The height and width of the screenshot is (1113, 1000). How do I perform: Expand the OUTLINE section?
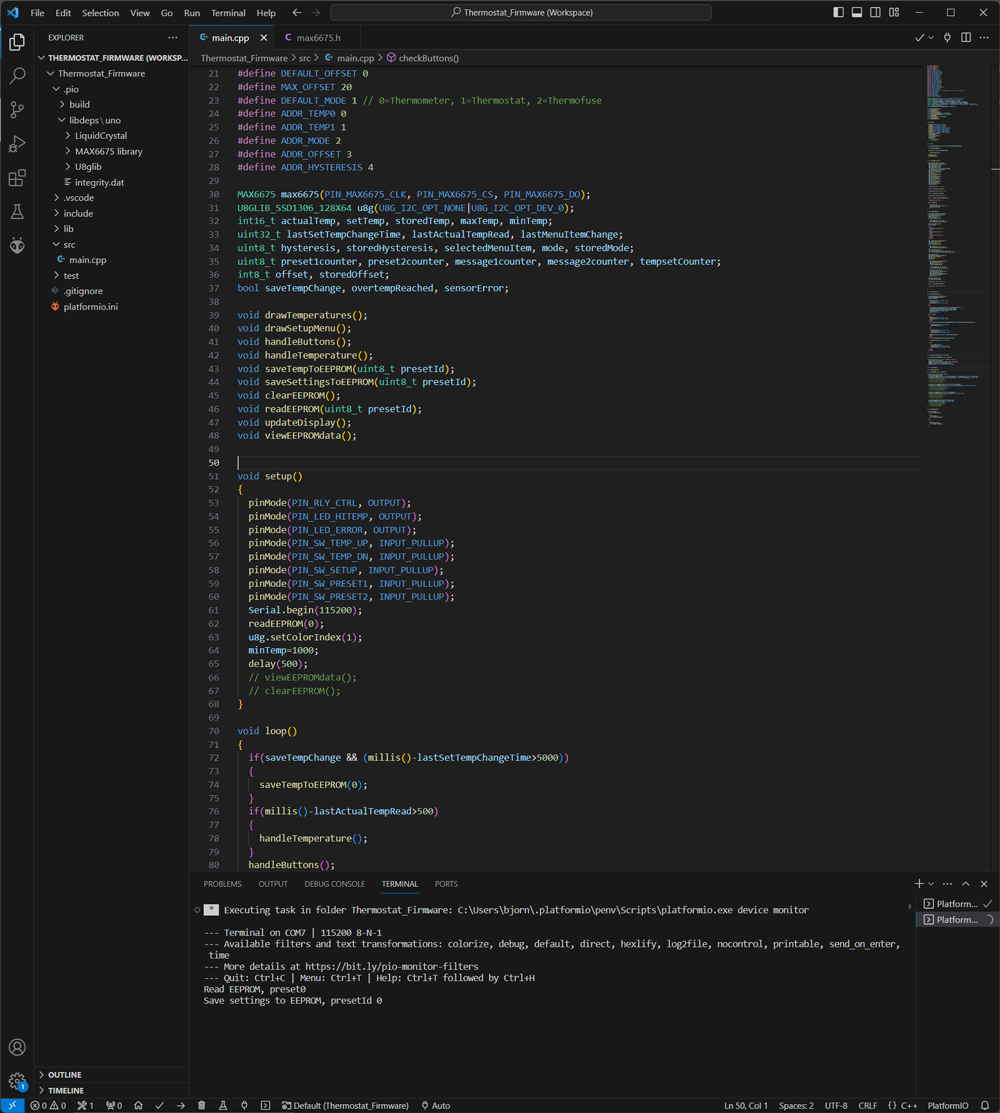[64, 1075]
